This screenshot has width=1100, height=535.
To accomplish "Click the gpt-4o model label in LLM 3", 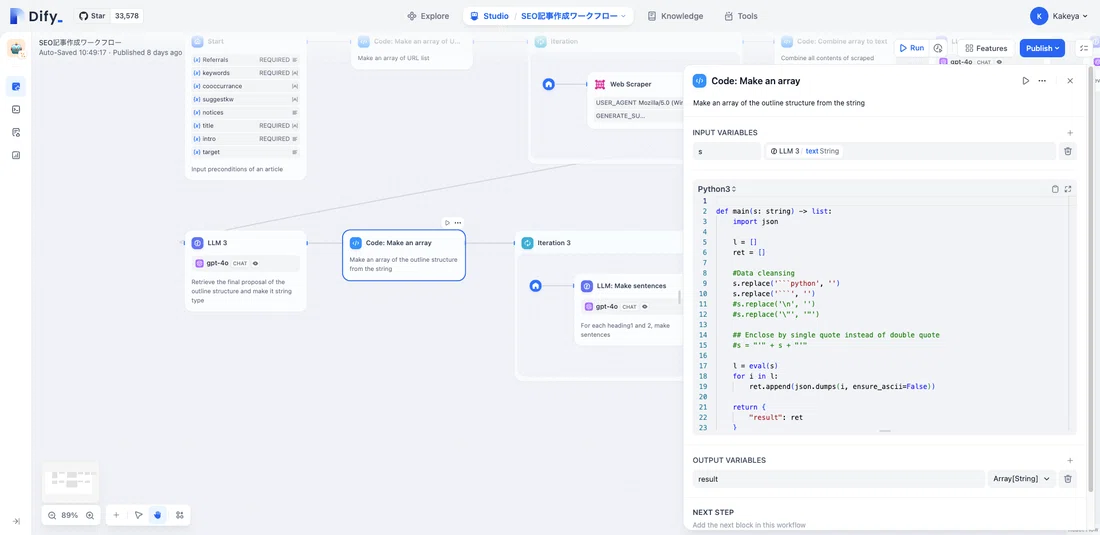I will point(217,264).
